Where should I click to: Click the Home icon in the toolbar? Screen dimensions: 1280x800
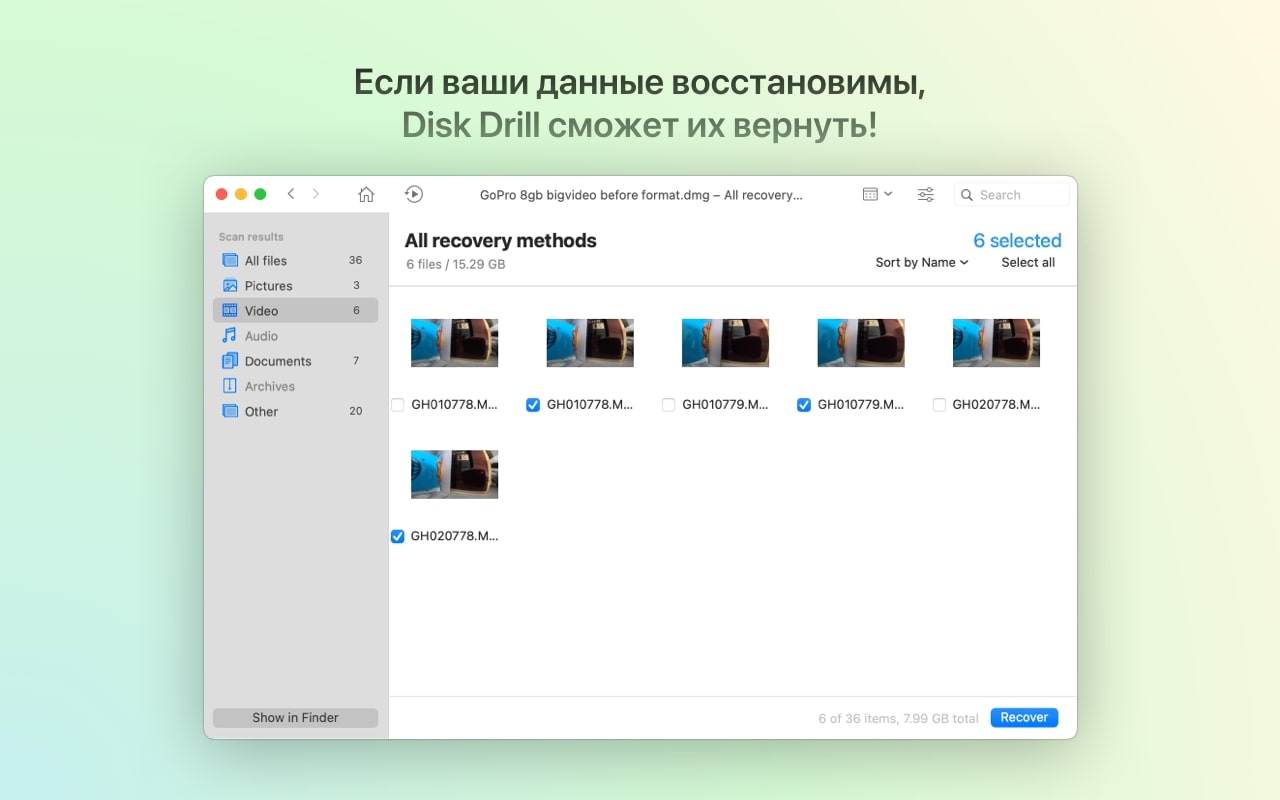coord(366,194)
